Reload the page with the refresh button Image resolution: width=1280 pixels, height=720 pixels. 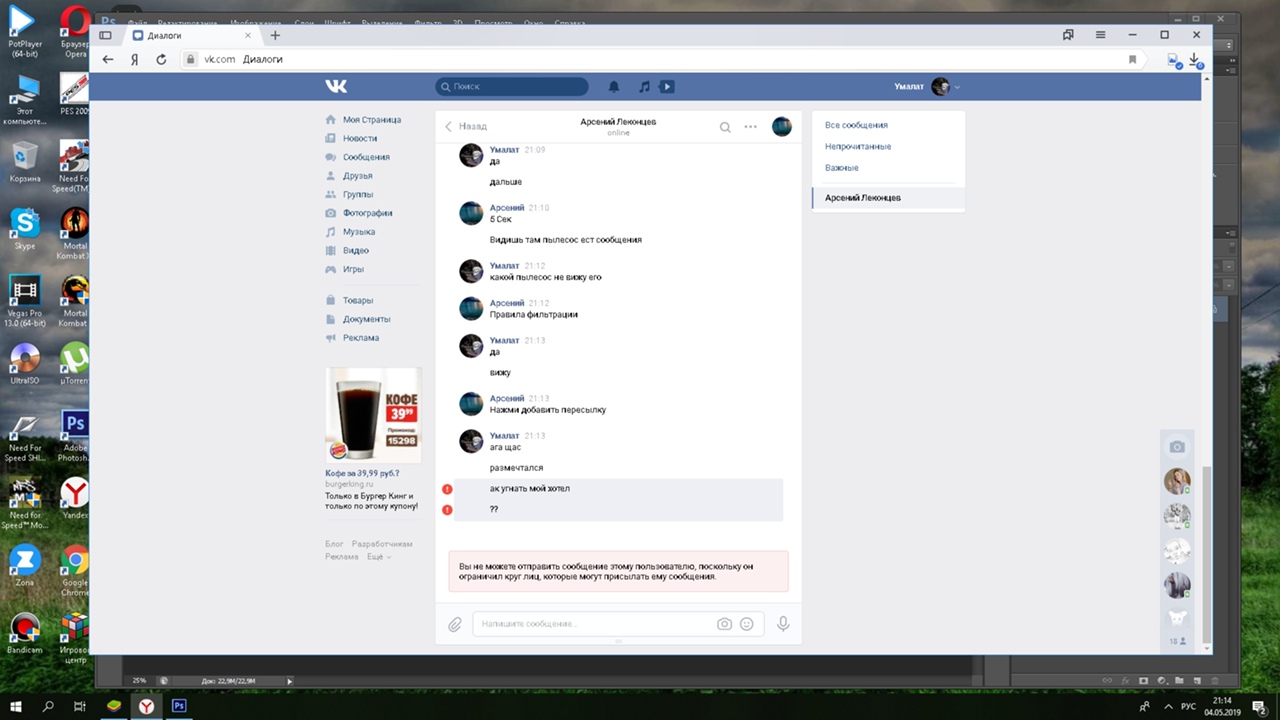point(161,59)
